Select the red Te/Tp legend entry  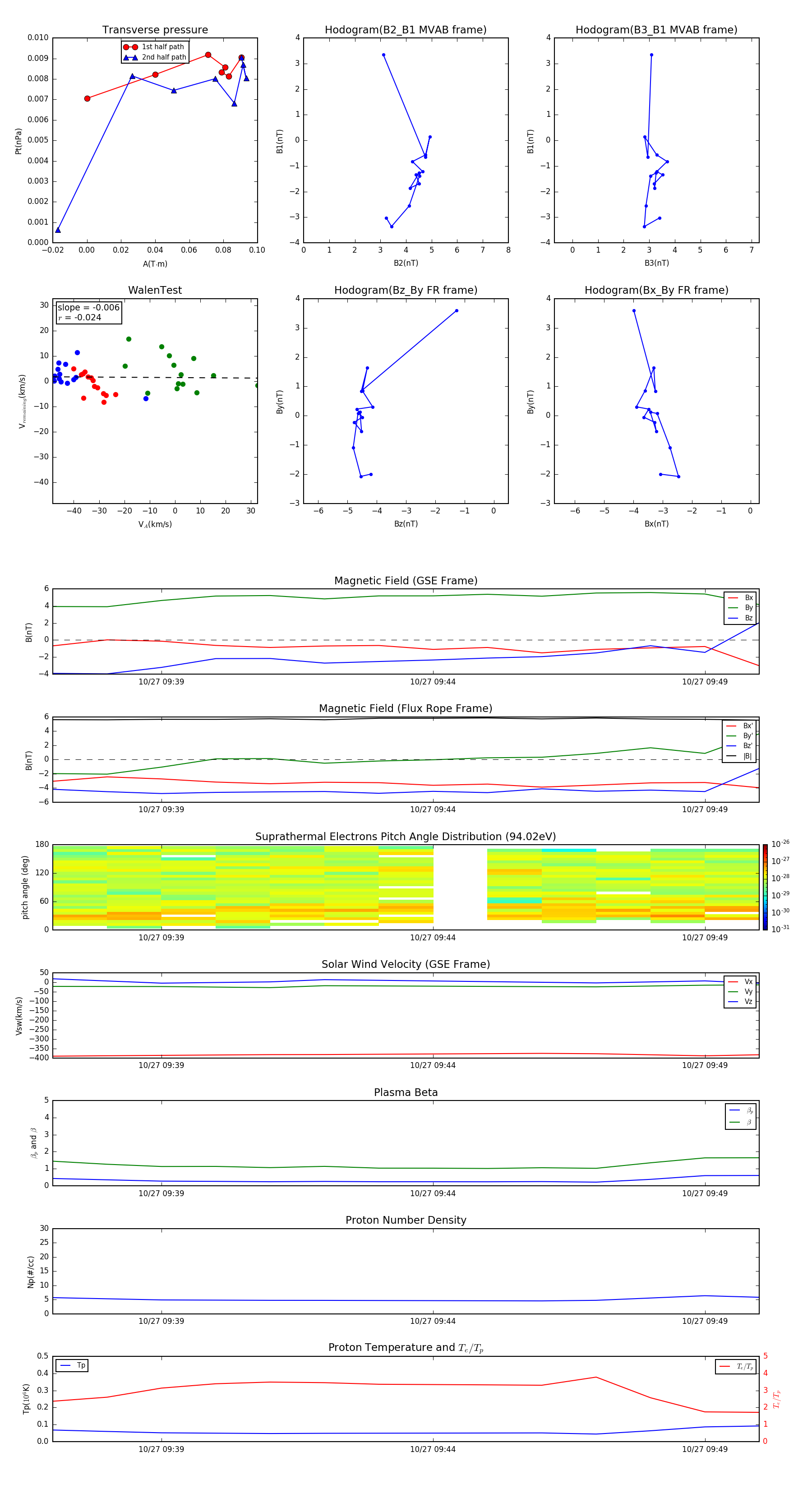tap(736, 1366)
